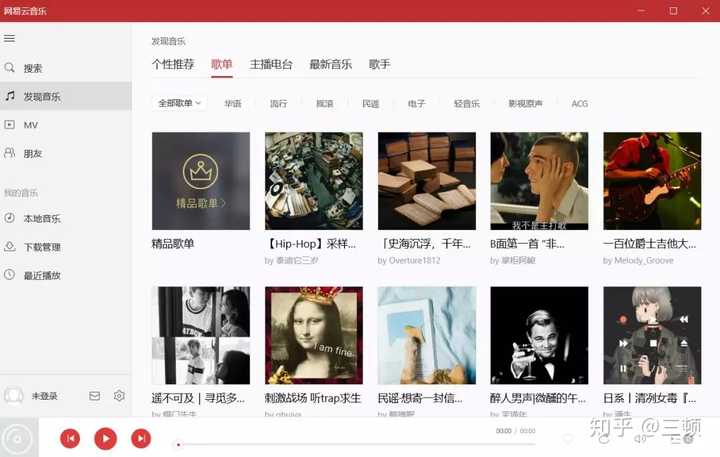Open the settings gear icon

click(x=119, y=395)
